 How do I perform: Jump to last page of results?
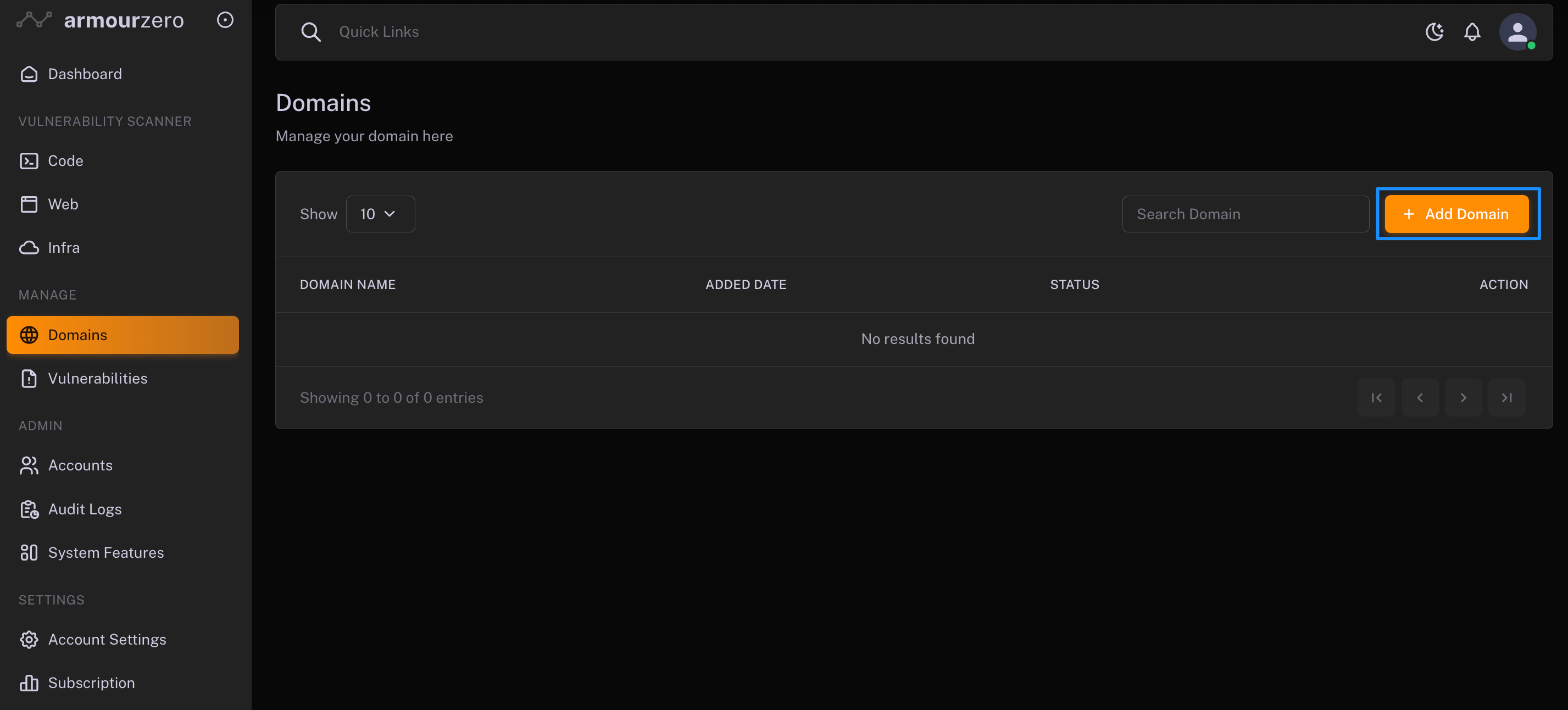point(1506,398)
